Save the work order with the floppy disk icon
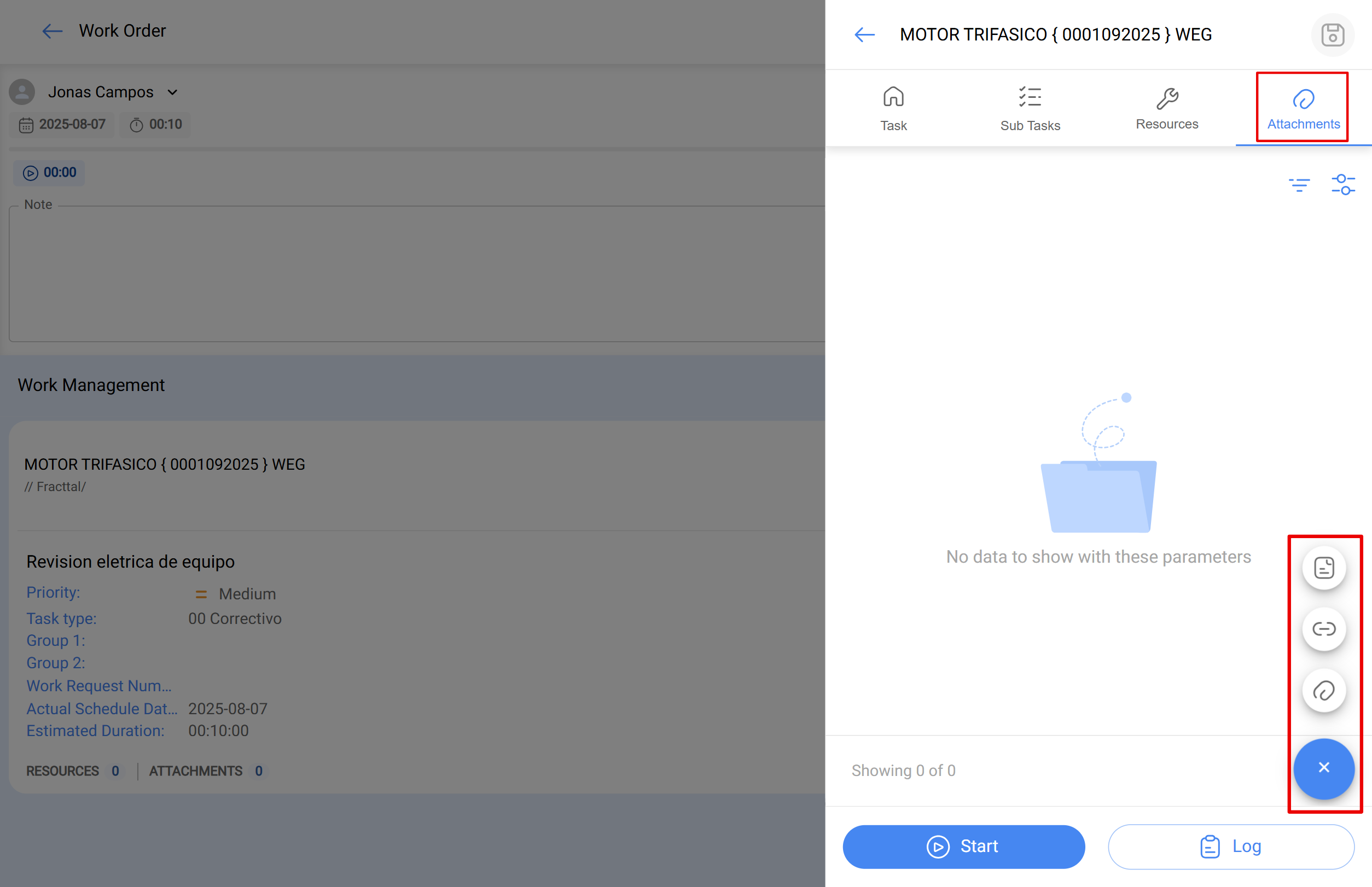 1332,34
